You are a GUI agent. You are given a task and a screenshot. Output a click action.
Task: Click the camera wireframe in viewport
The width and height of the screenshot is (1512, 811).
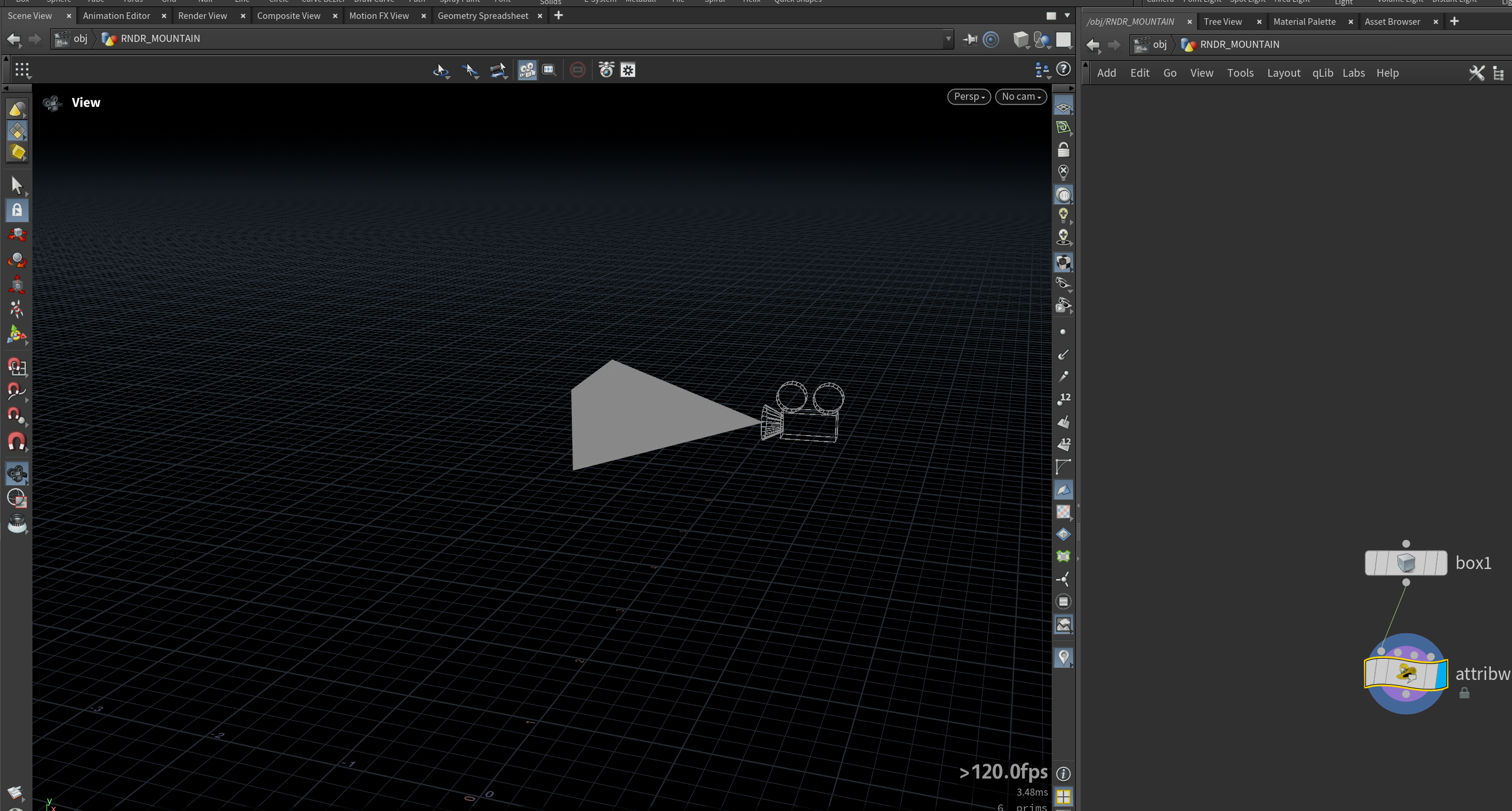[803, 411]
